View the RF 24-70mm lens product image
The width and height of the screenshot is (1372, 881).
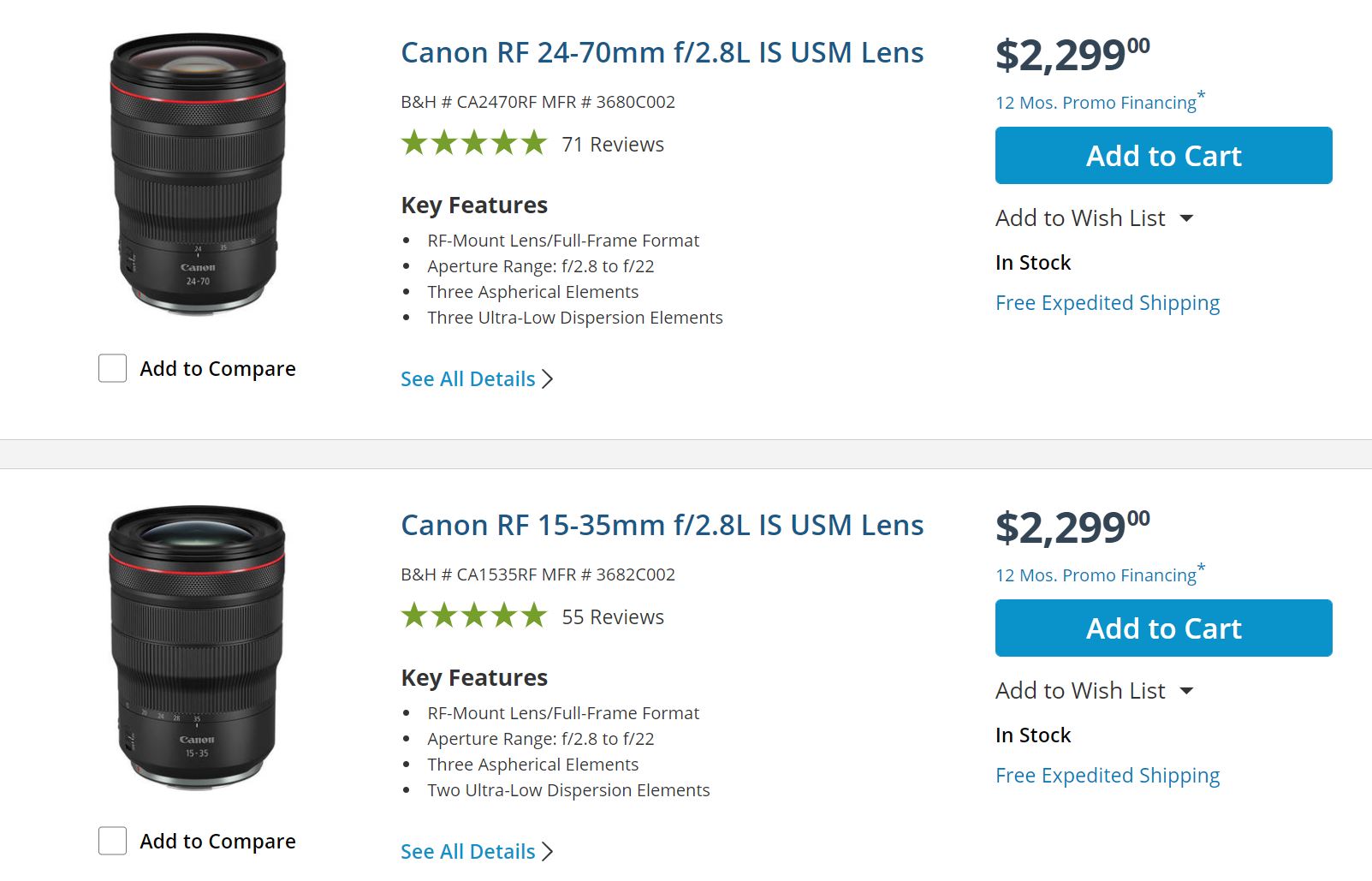point(198,175)
